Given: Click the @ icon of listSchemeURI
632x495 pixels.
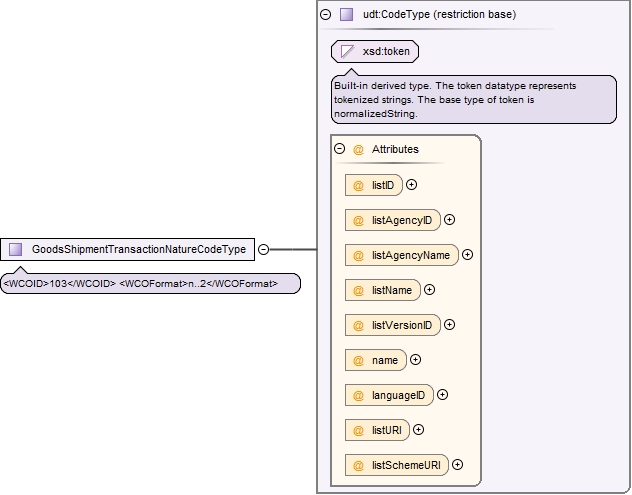Looking at the screenshot, I should click(x=358, y=466).
